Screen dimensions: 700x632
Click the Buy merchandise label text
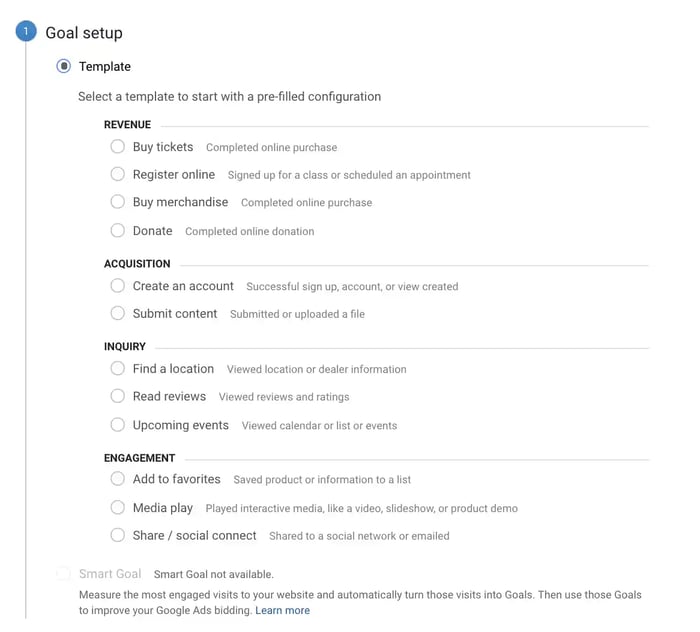tap(180, 202)
